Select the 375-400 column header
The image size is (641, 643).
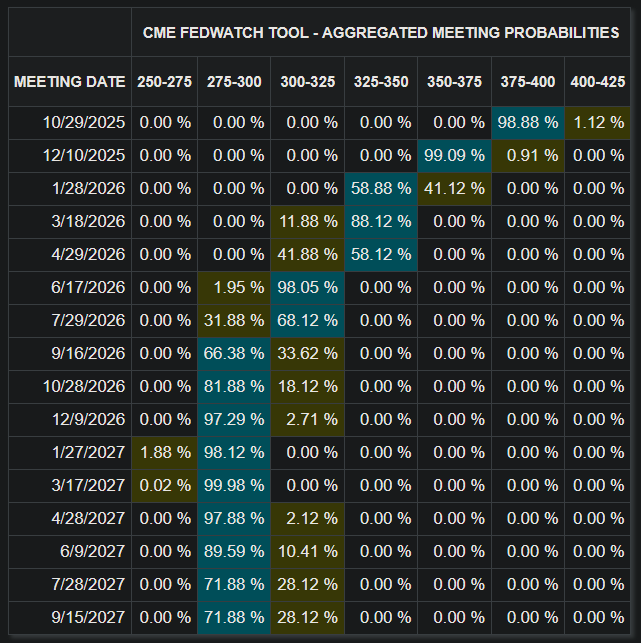coord(528,82)
